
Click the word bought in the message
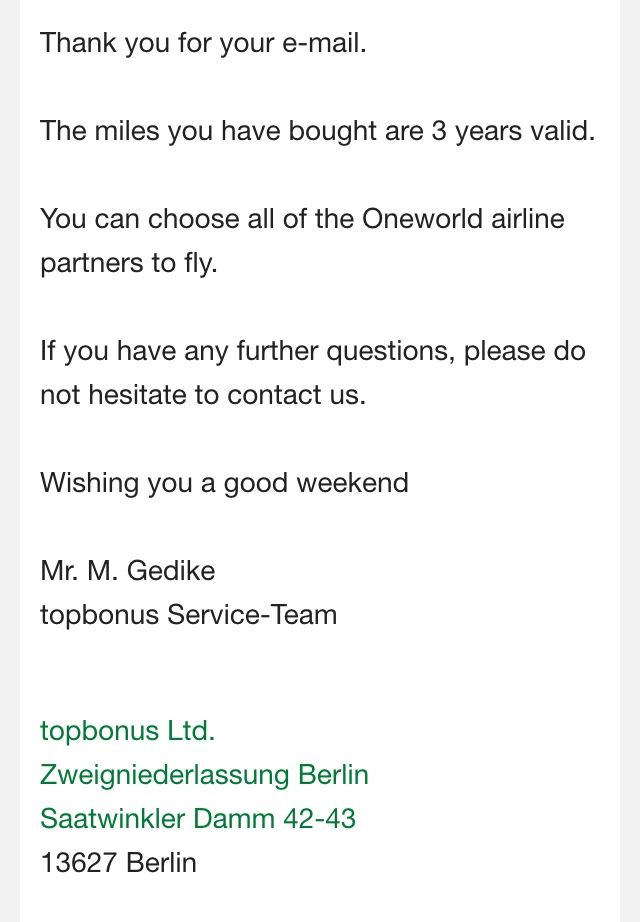[x=332, y=131]
